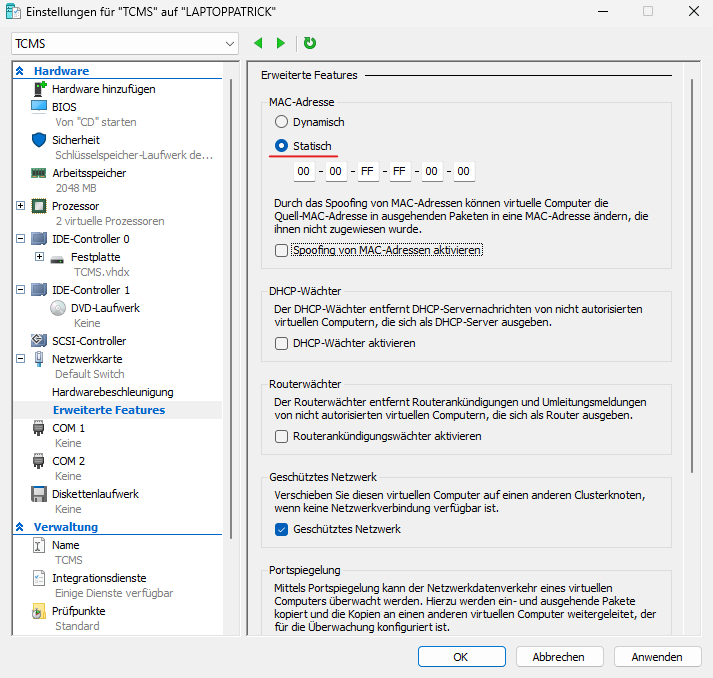Uncheck the Geschütztes Netzwerk checkbox
Screen dimensions: 713x678
click(282, 529)
